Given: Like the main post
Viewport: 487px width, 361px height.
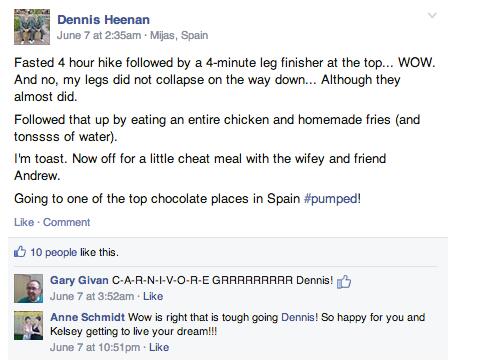Looking at the screenshot, I should 24,222.
